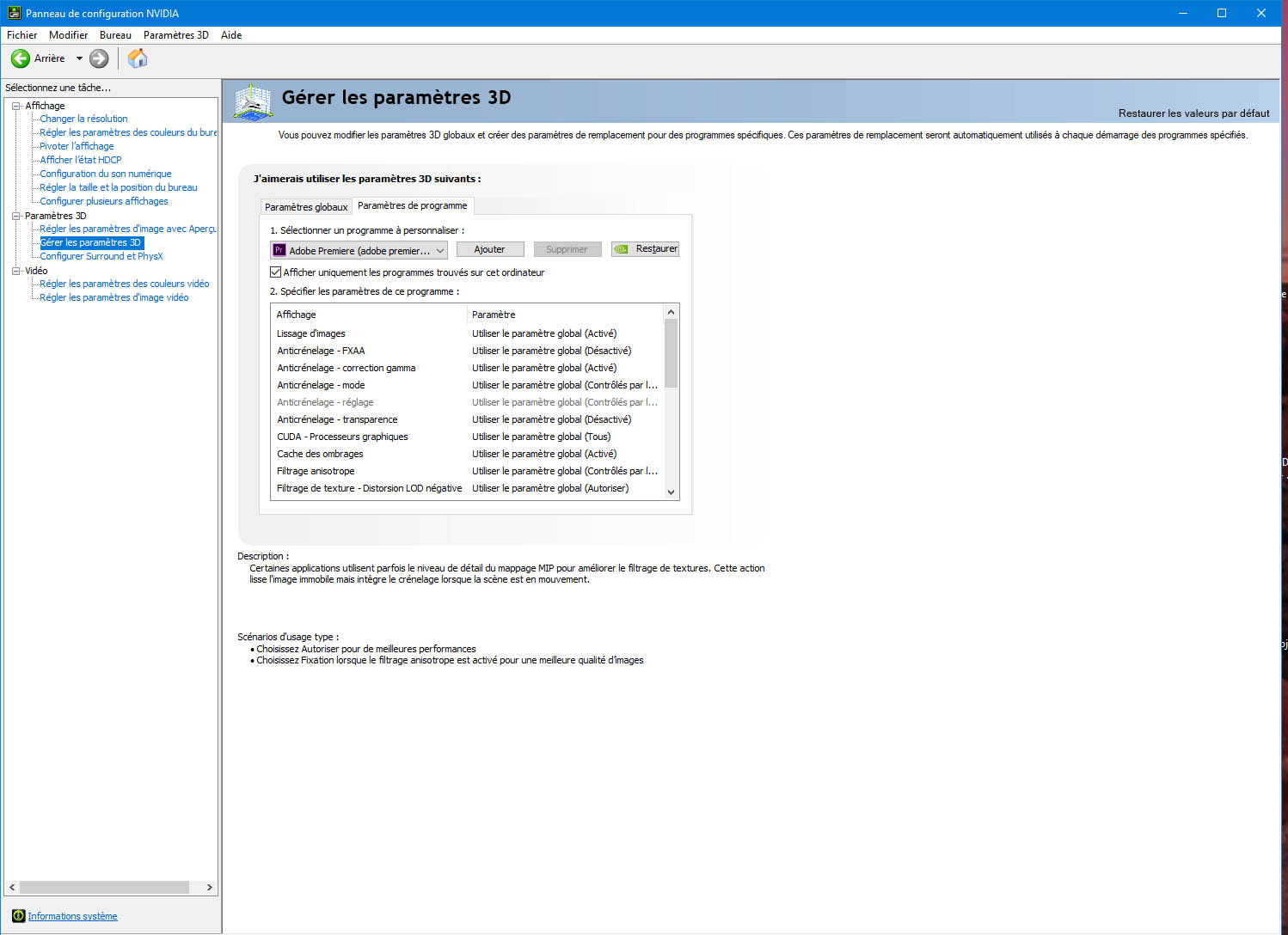The width and height of the screenshot is (1288, 935).
Task: Click the Ajouter button
Action: pyautogui.click(x=490, y=249)
